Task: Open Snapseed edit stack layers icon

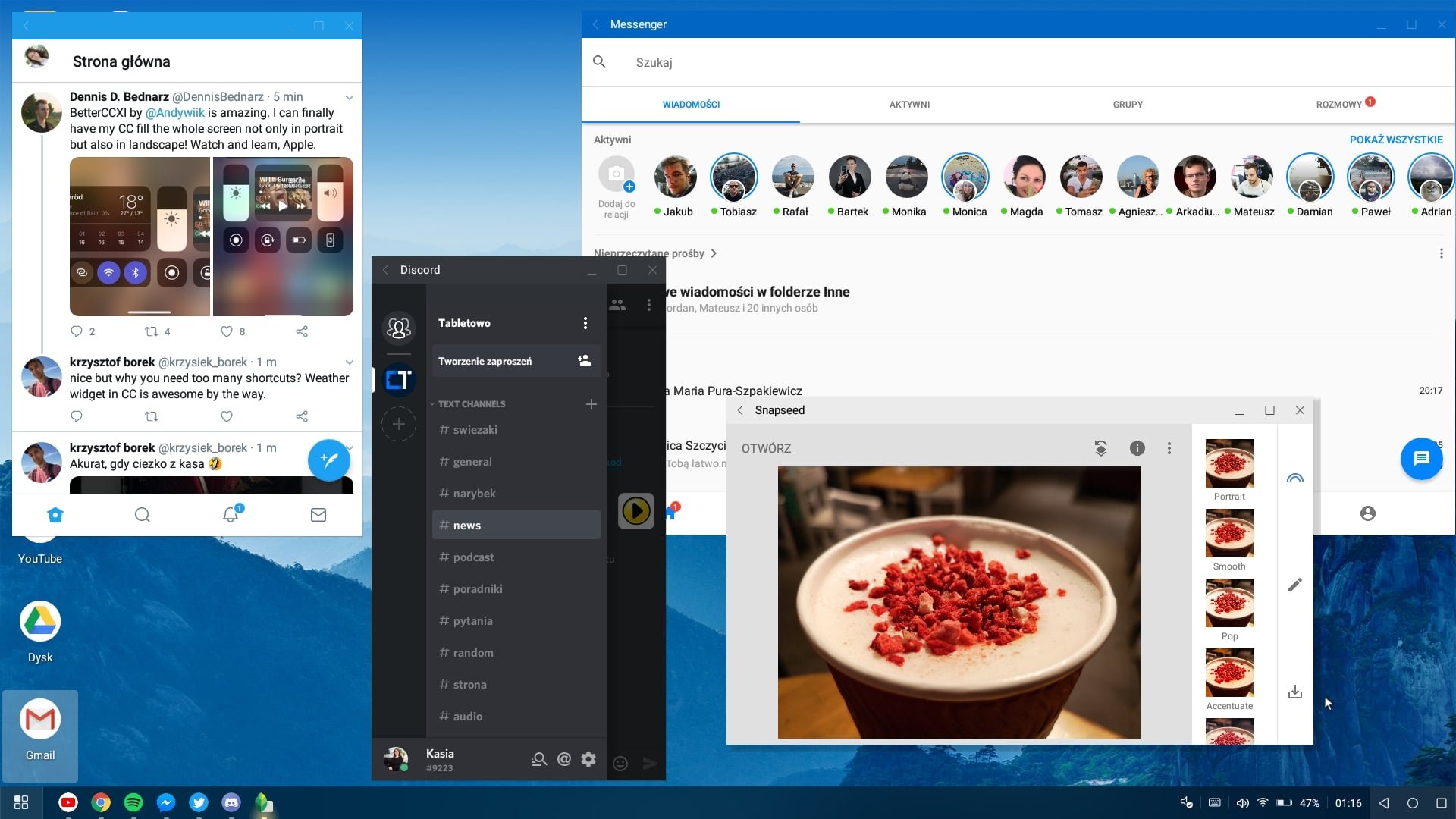Action: [1101, 448]
